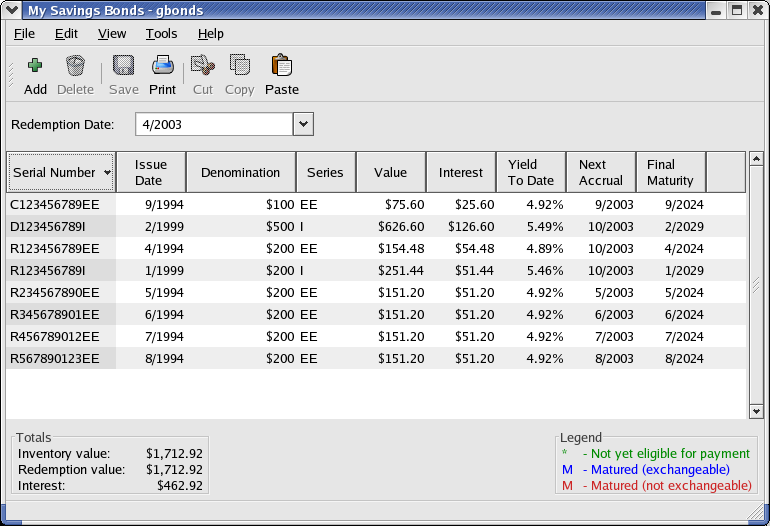Click the Print printer icon
The image size is (770, 526).
click(163, 65)
